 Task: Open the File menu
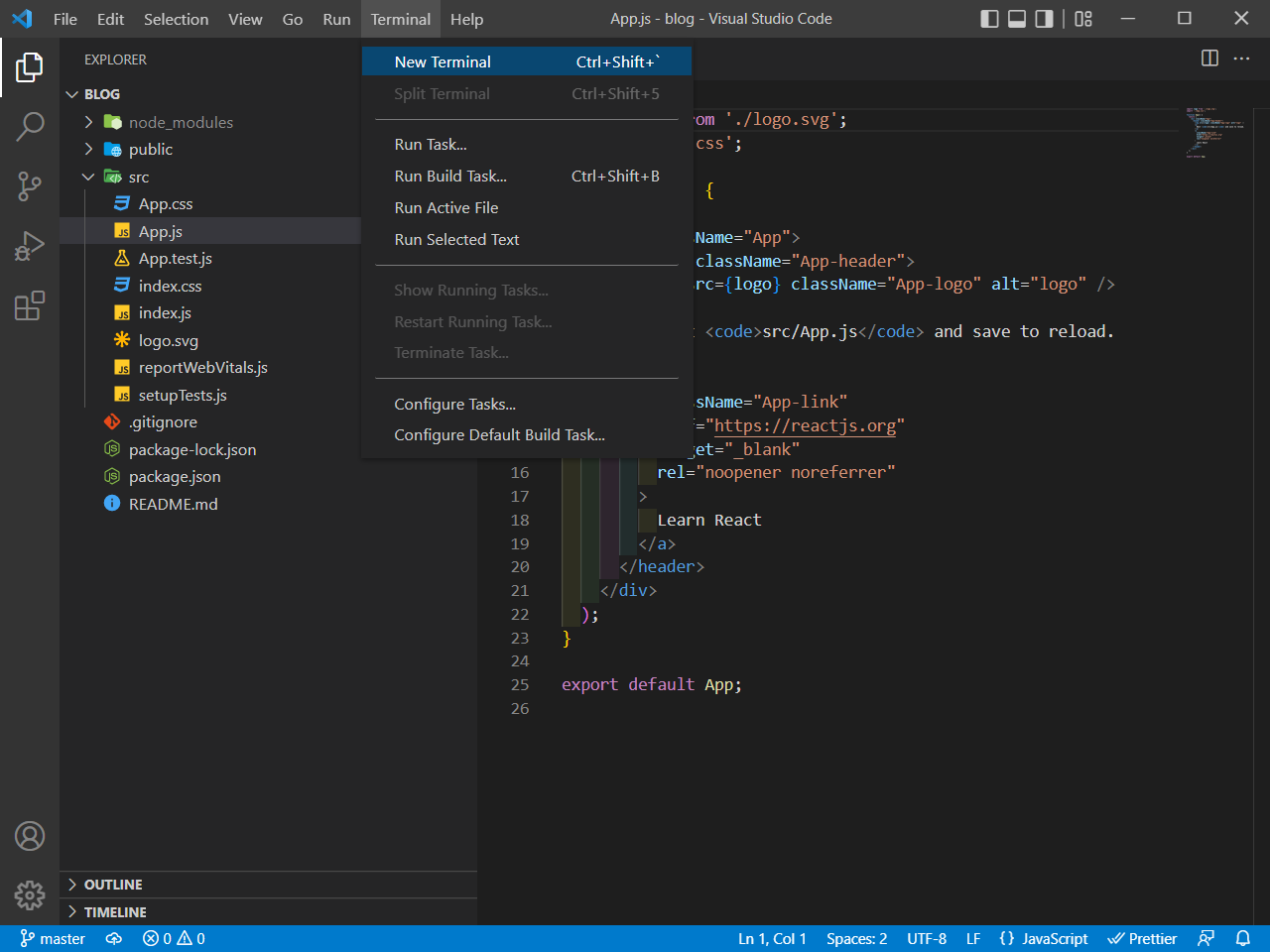click(x=65, y=19)
